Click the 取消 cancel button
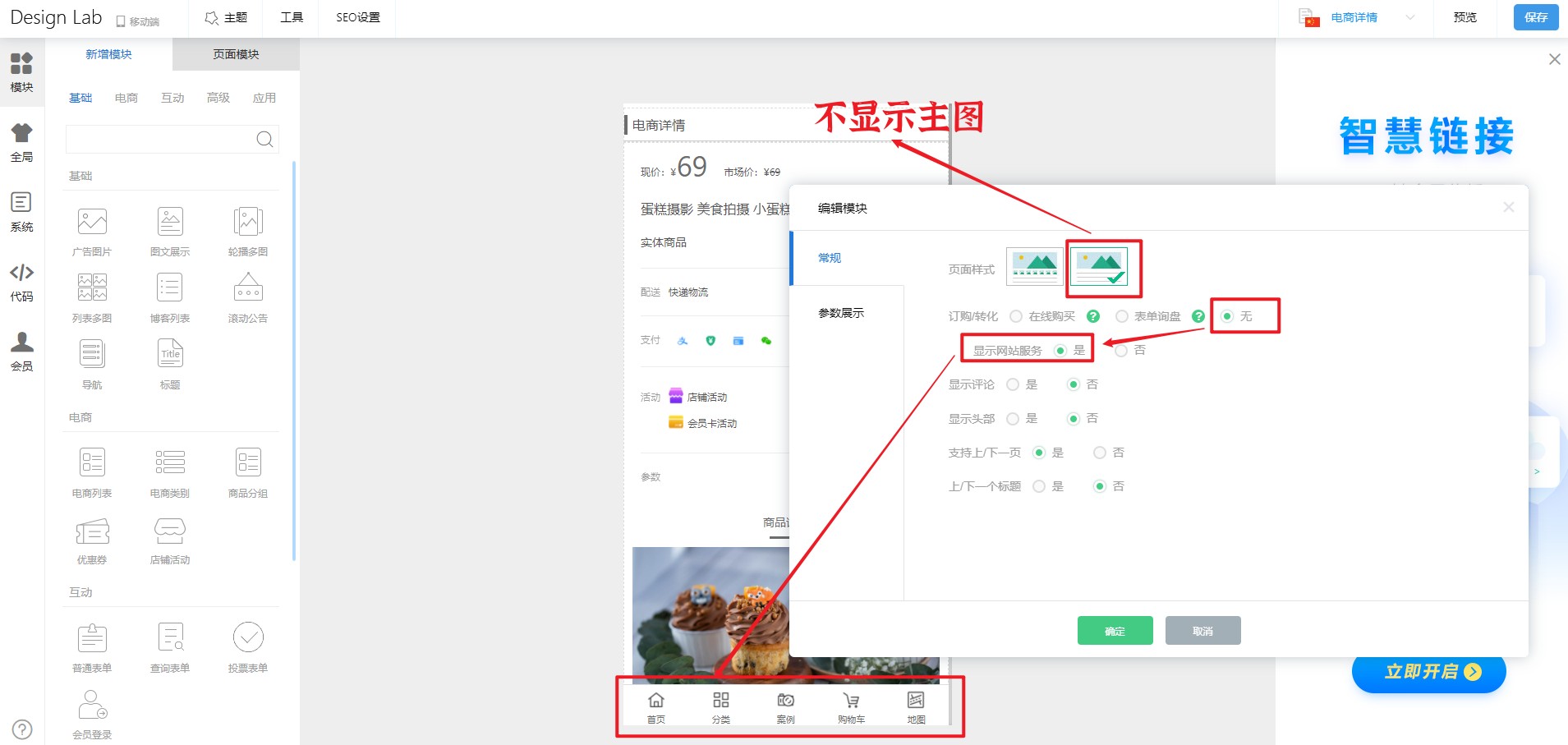Image resolution: width=1568 pixels, height=745 pixels. coord(1202,631)
